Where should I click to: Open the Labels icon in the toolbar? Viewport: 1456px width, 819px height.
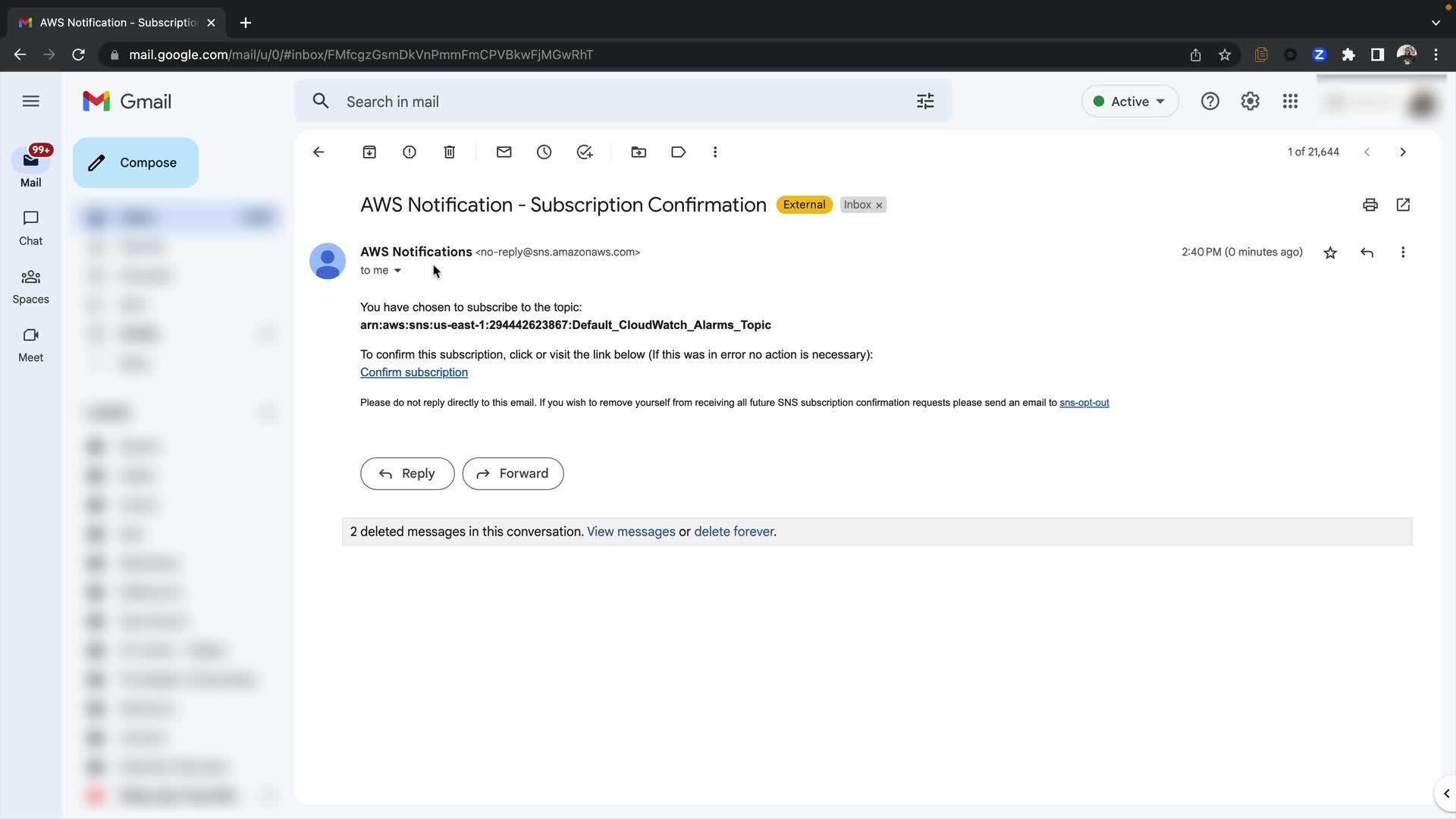click(x=679, y=152)
